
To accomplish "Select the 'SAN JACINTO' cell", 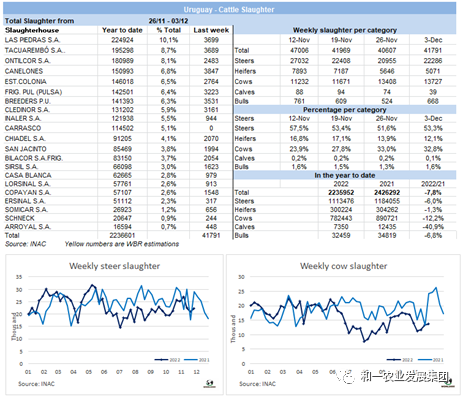I will 25,149.
